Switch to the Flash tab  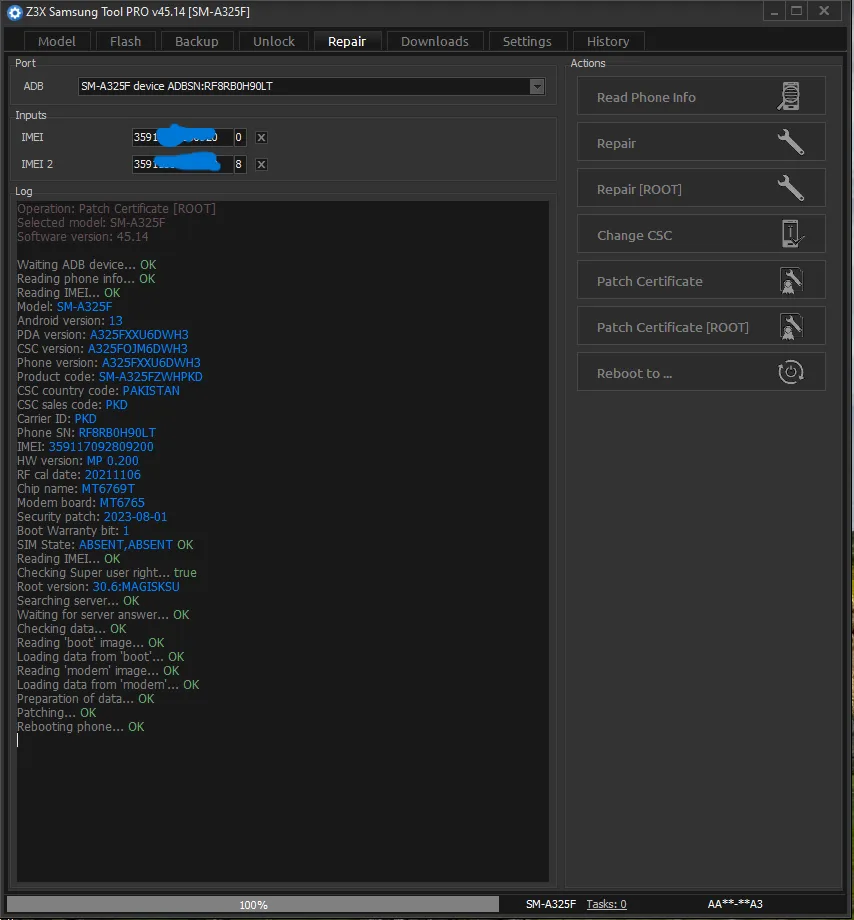pos(126,41)
